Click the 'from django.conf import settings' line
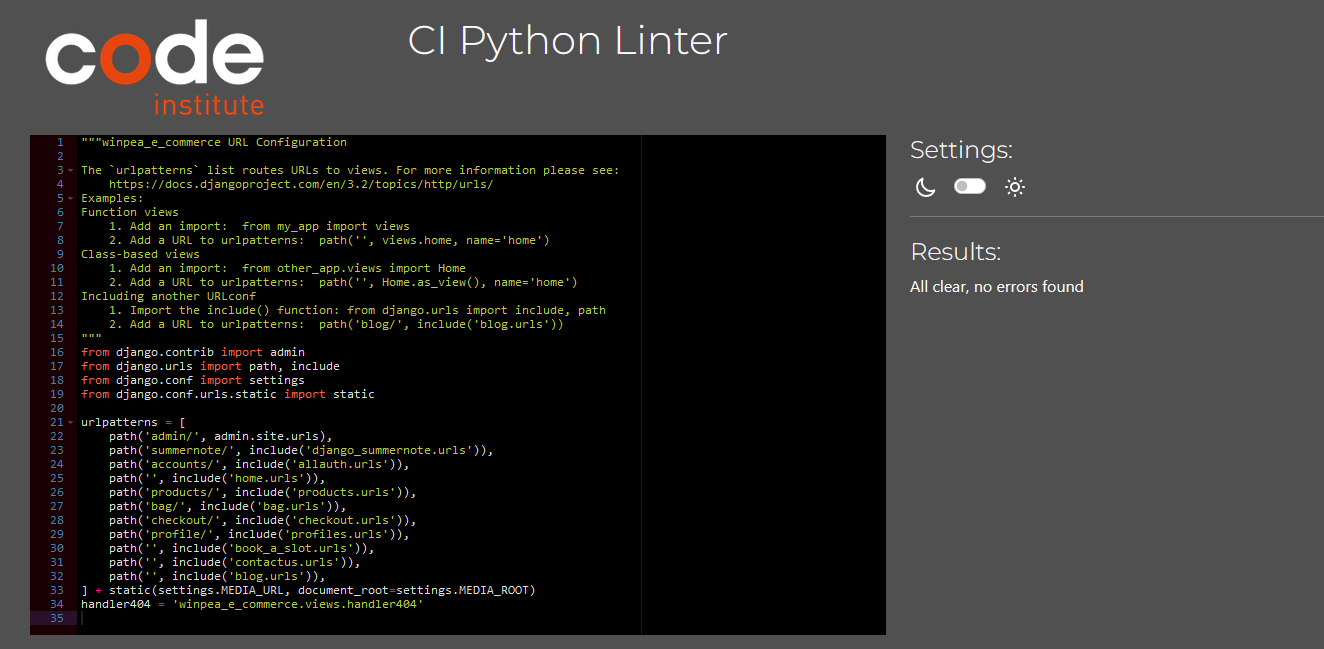Screen dimensions: 1324x649 point(193,380)
